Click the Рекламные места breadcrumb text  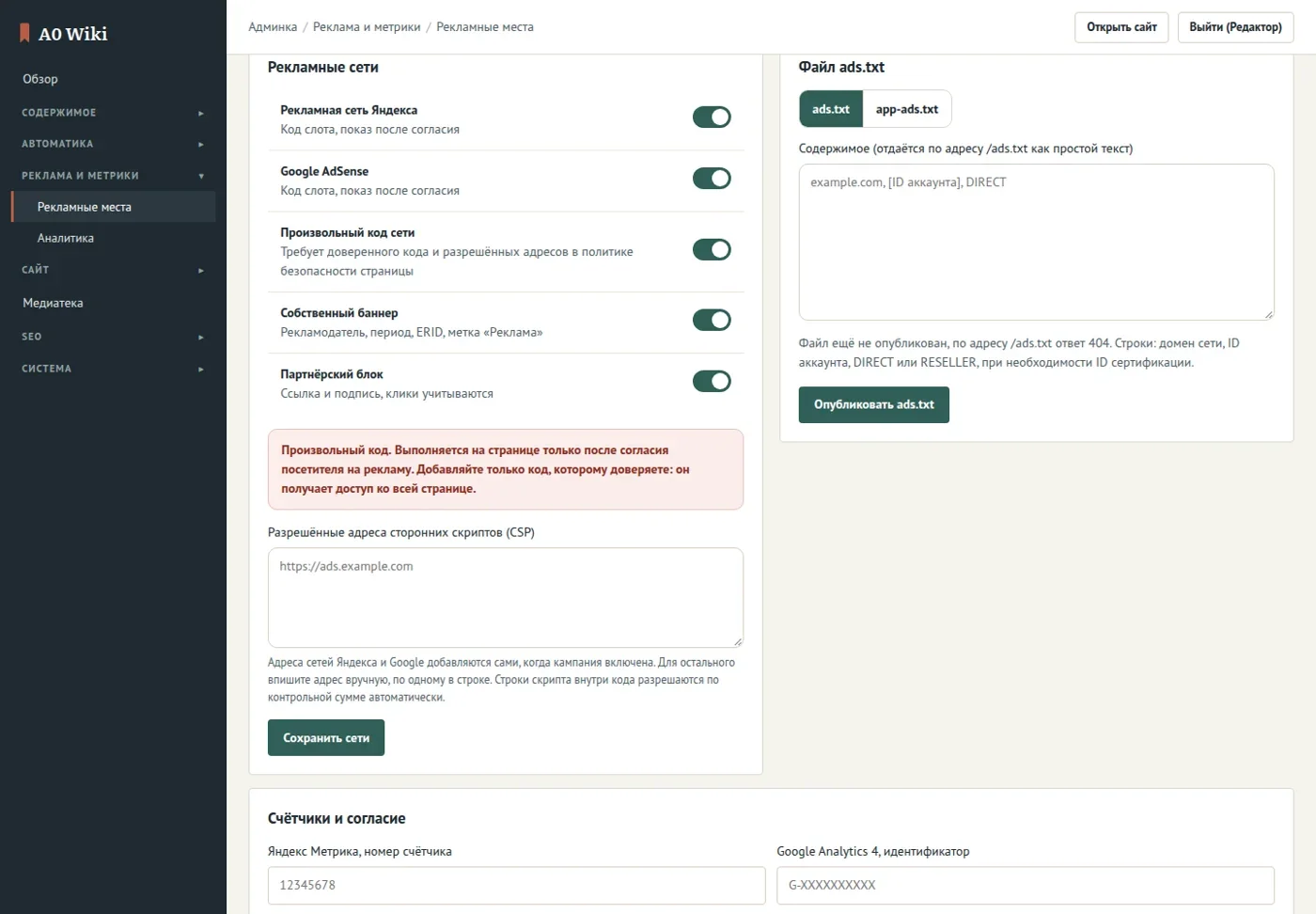tap(485, 27)
